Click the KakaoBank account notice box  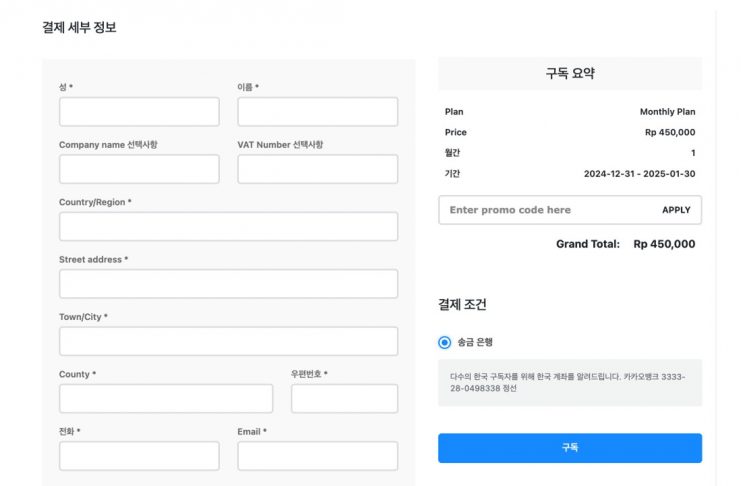click(x=570, y=382)
